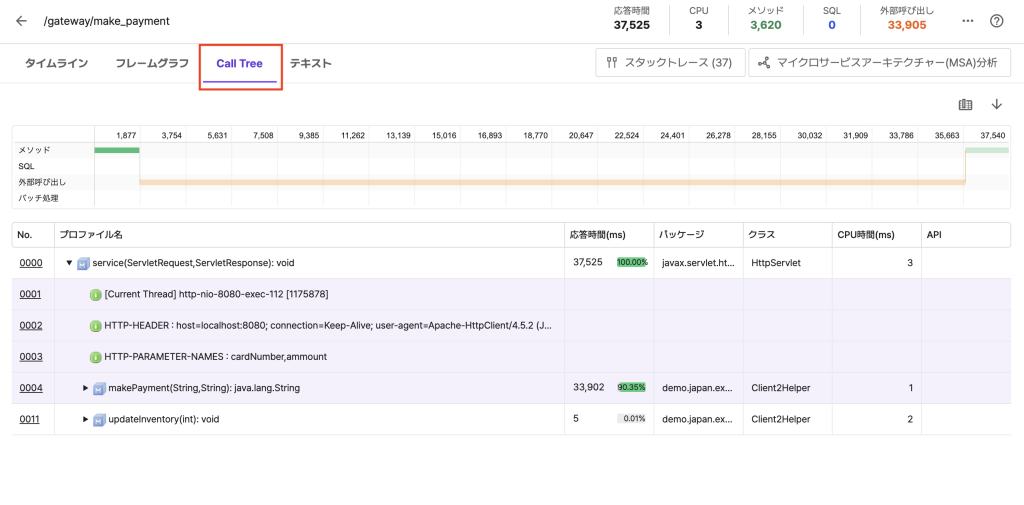Click the back arrow beside /gateway/make_payment
This screenshot has height=505, width=1024.
[x=22, y=21]
